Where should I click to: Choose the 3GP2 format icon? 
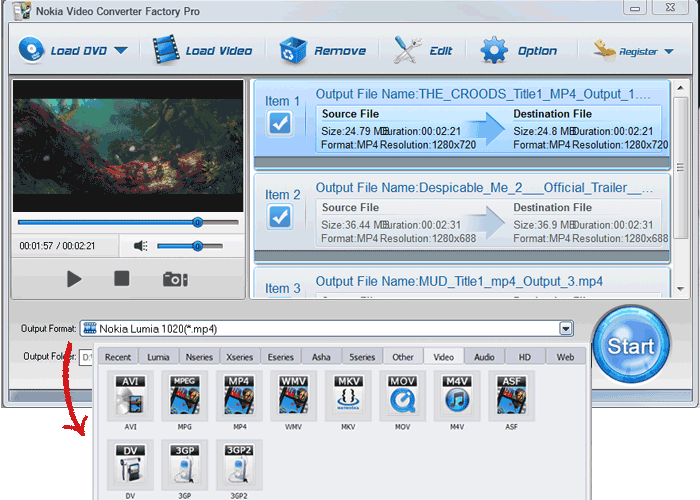[x=239, y=465]
